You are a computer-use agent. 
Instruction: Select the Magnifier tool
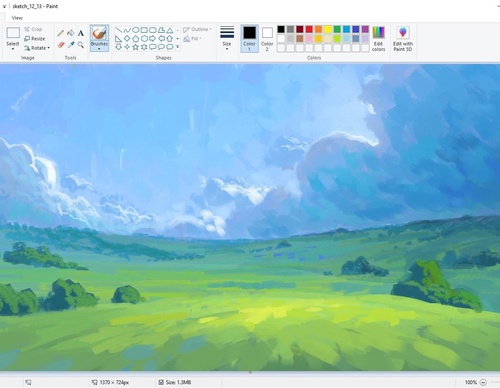tap(81, 45)
